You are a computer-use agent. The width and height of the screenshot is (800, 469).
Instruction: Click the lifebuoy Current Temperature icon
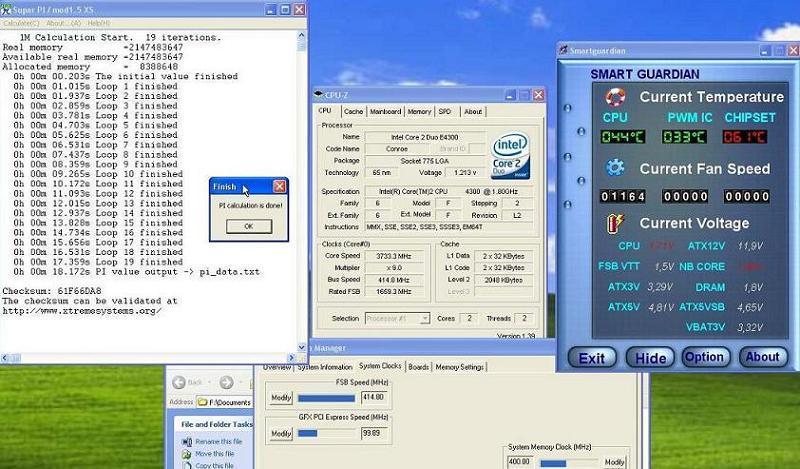[x=615, y=96]
